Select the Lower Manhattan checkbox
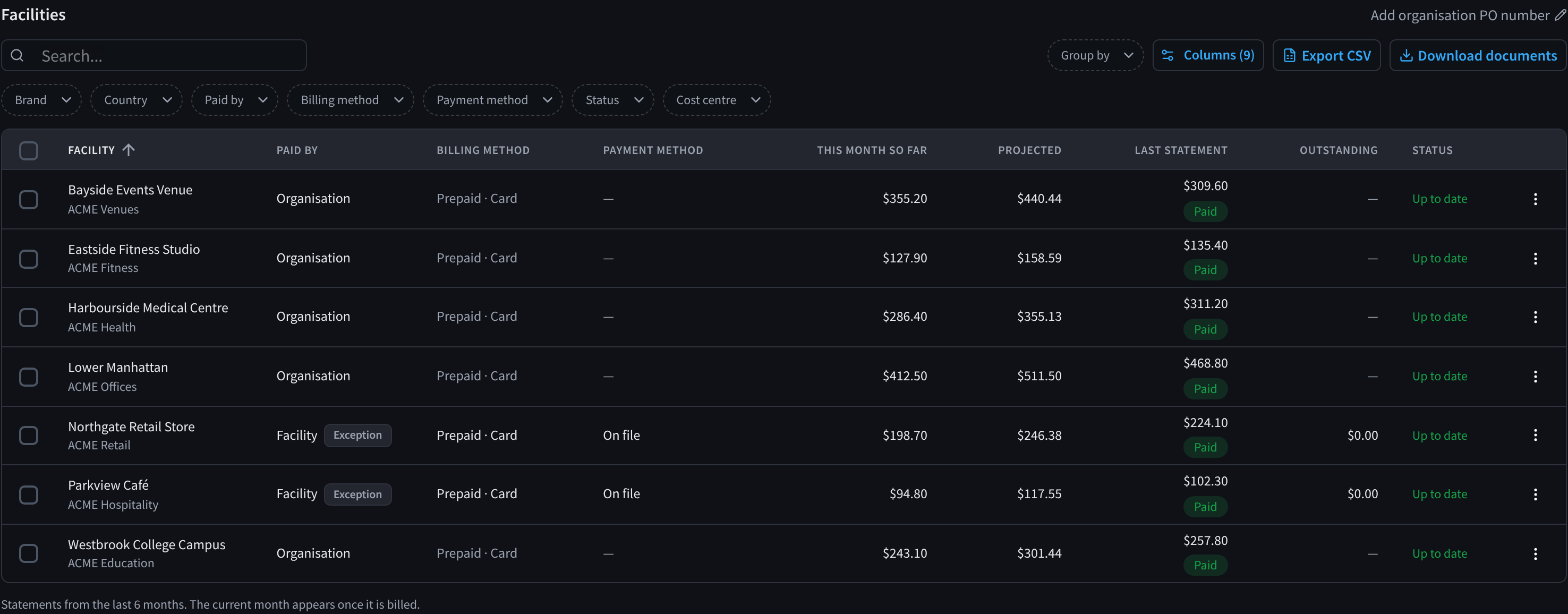Screen dimensions: 1568x614 [x=29, y=377]
